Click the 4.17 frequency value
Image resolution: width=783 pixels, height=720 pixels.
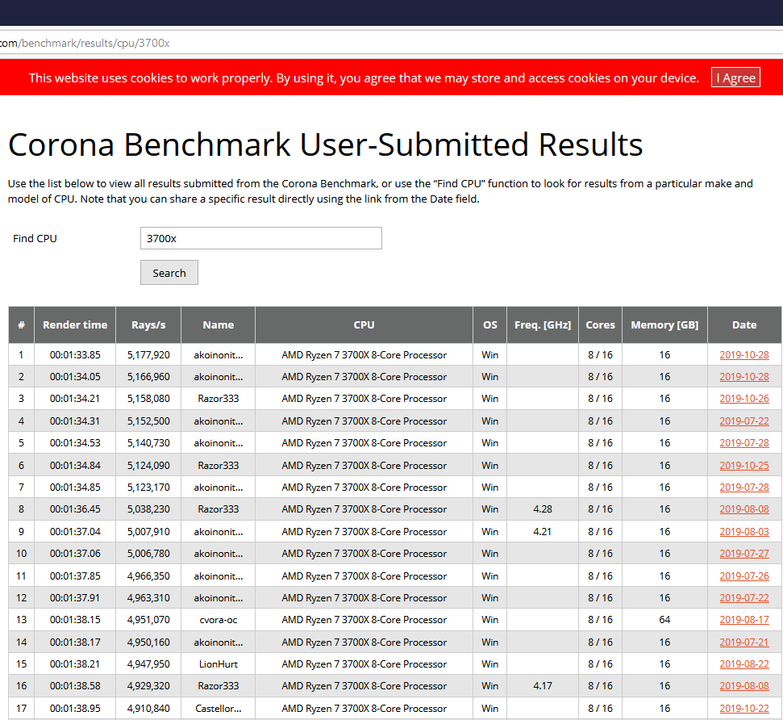[x=543, y=687]
